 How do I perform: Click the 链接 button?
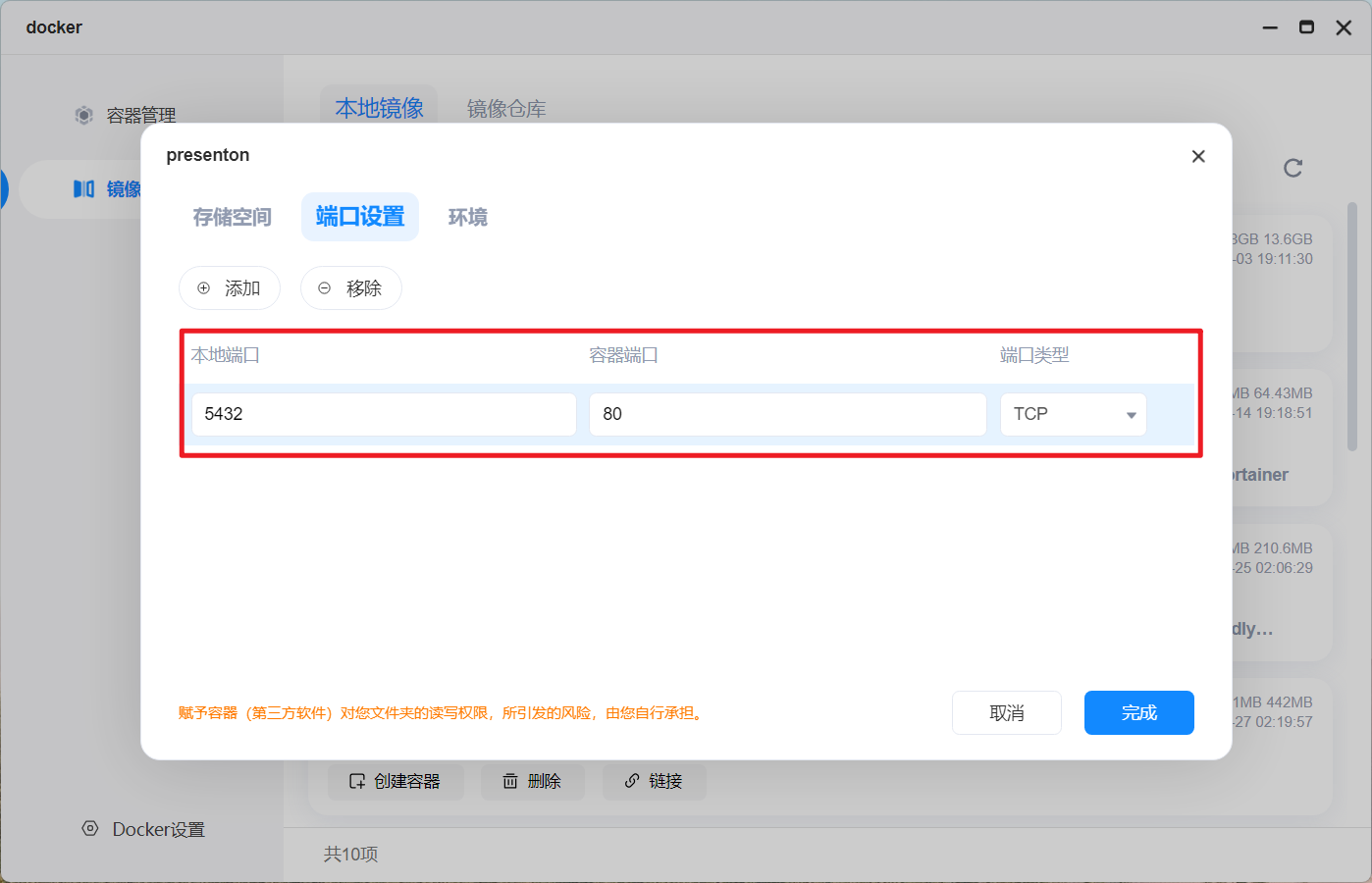pos(655,782)
